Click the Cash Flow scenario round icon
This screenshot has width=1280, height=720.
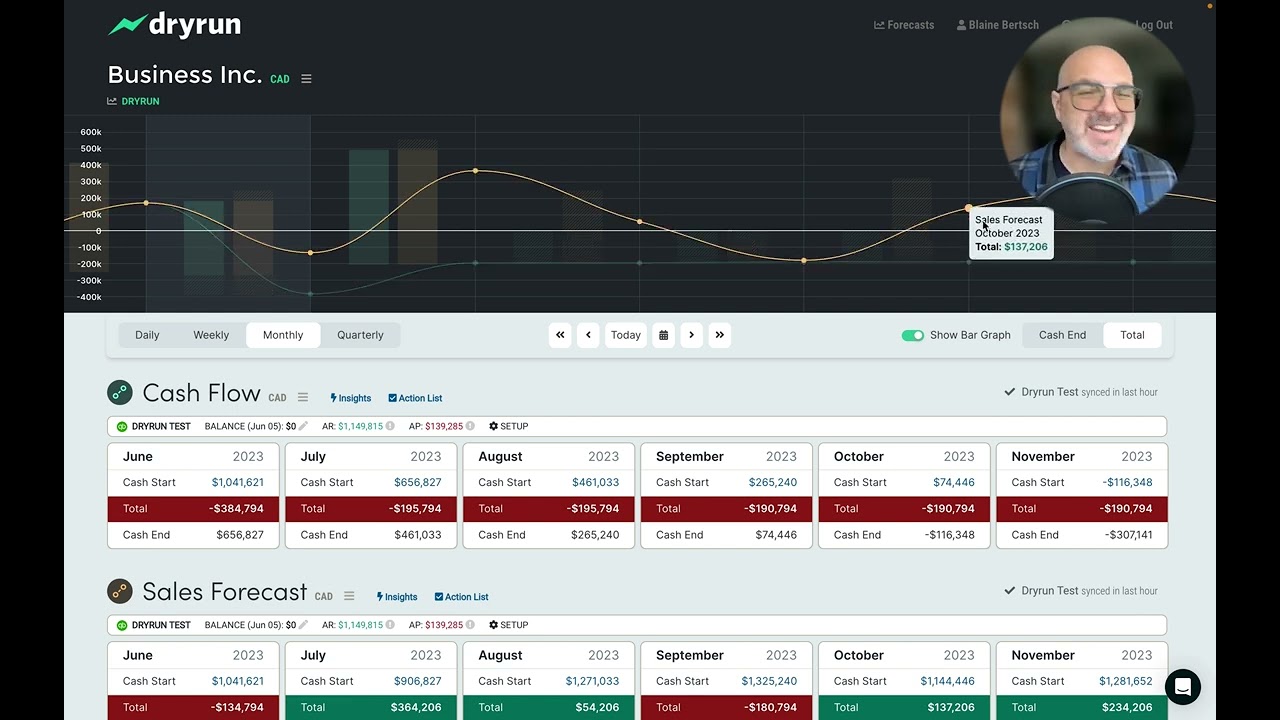click(x=120, y=392)
